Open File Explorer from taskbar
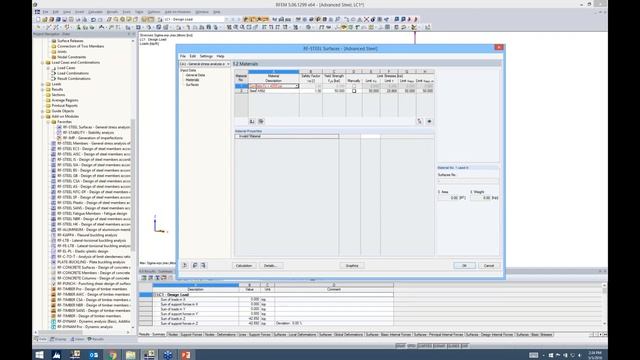 click(131, 355)
